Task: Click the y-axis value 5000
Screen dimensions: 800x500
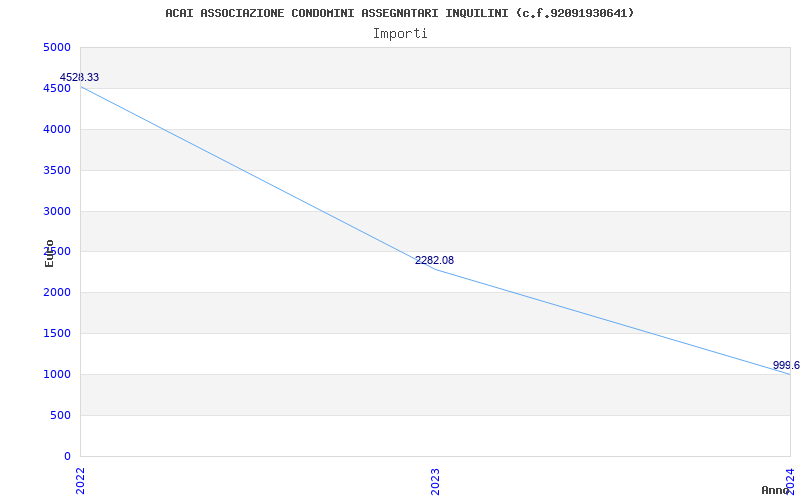Action: [x=57, y=47]
